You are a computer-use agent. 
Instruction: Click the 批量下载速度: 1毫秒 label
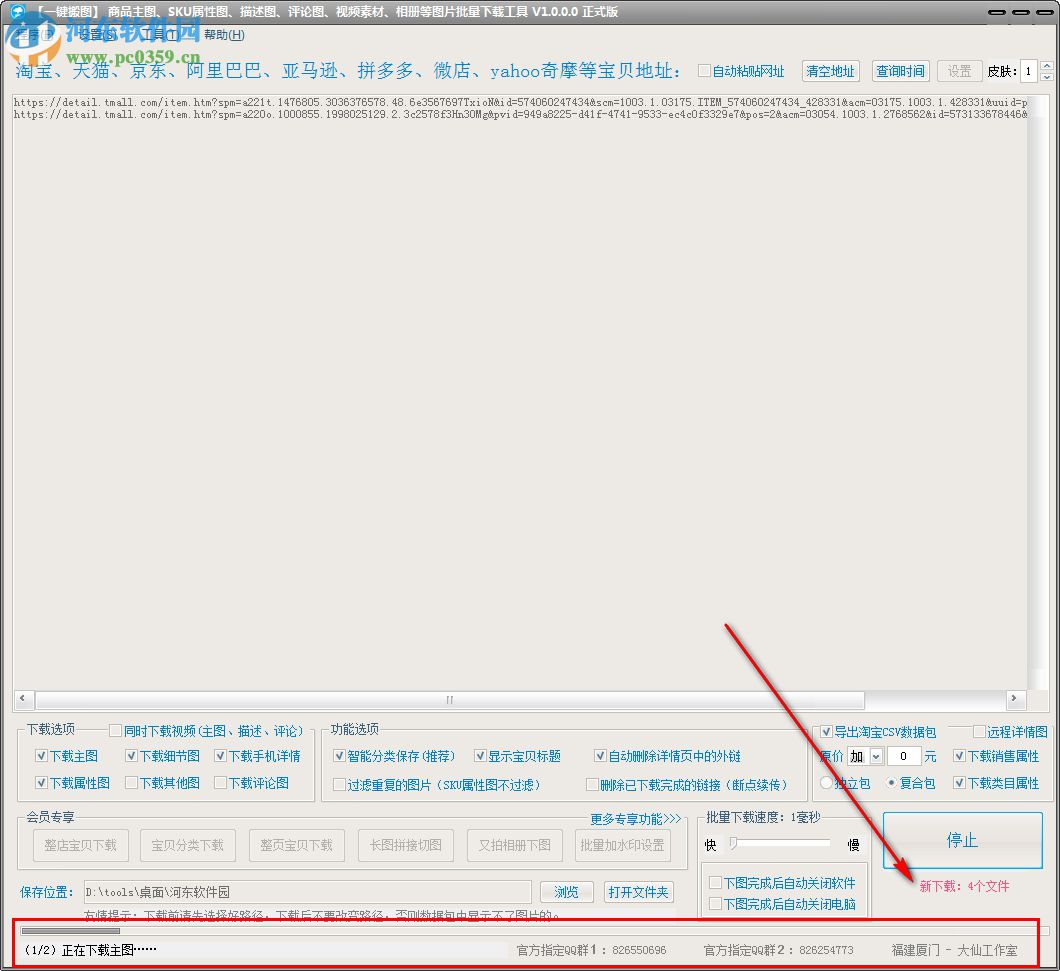pyautogui.click(x=763, y=818)
